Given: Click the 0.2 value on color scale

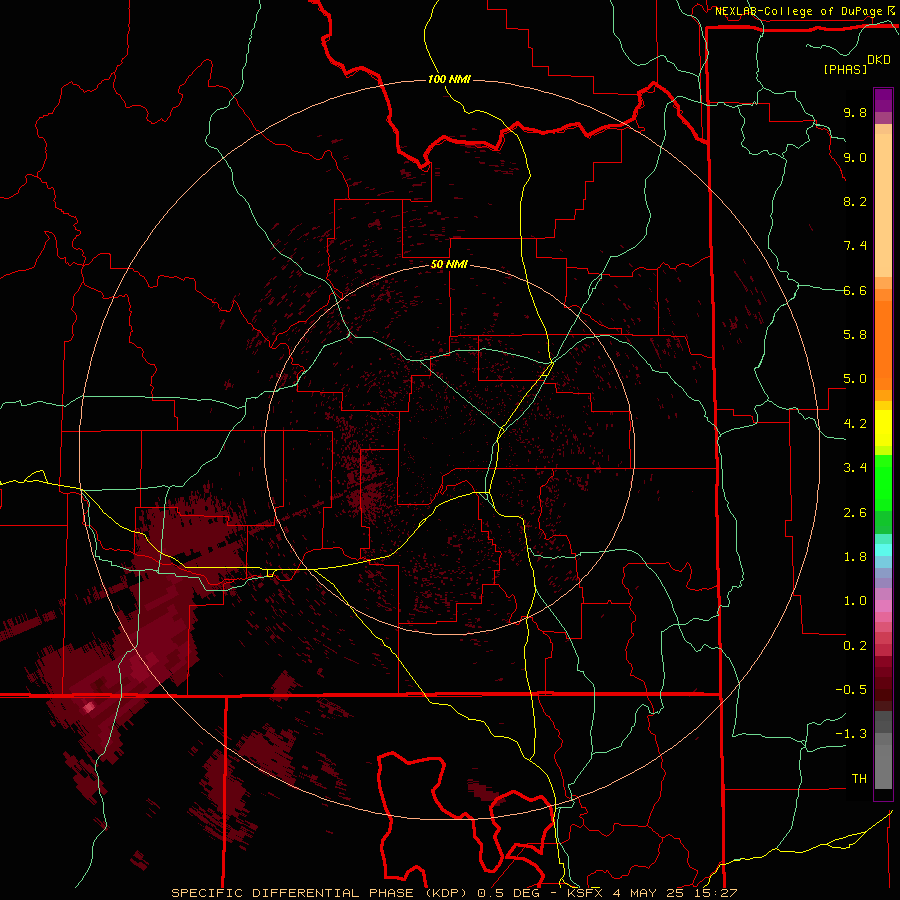Looking at the screenshot, I should click(855, 646).
